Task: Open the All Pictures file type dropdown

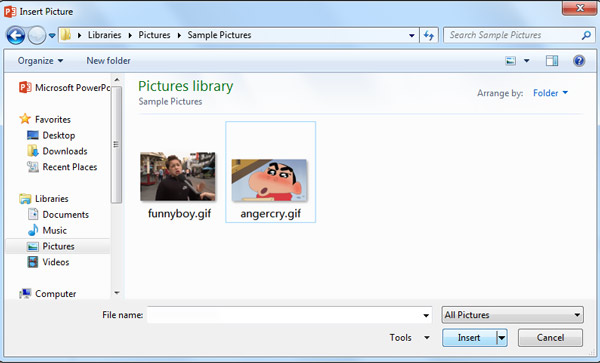Action: pyautogui.click(x=512, y=315)
